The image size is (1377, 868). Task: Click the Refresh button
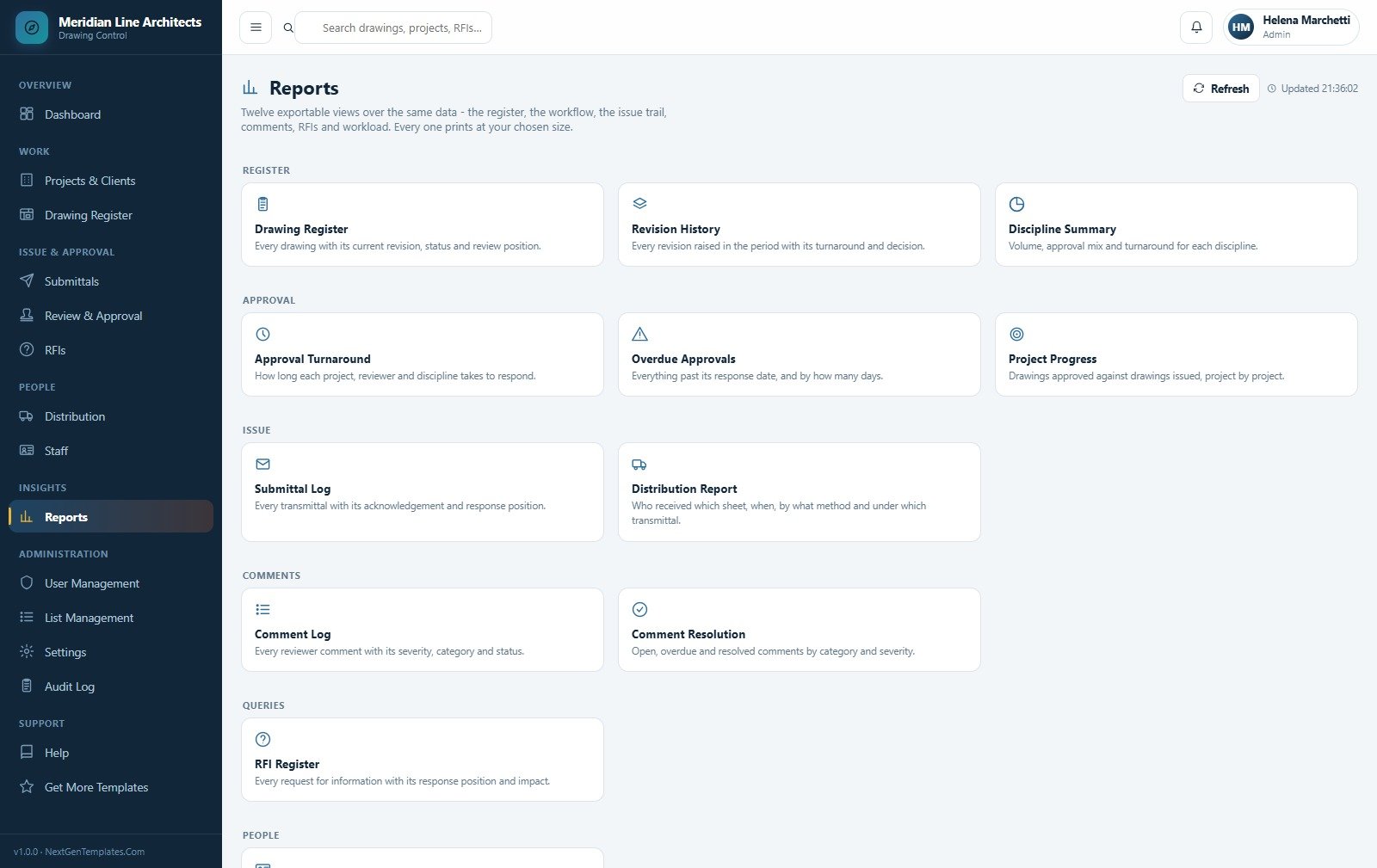click(1220, 89)
